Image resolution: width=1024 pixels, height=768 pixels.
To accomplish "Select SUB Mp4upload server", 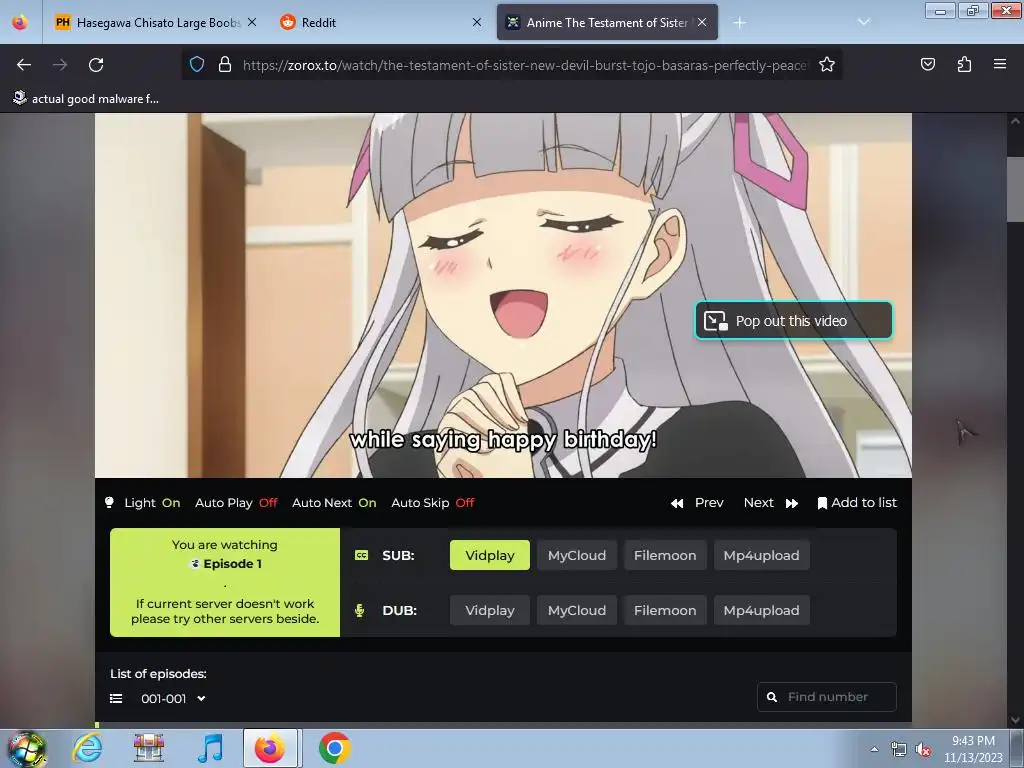I will 761,555.
